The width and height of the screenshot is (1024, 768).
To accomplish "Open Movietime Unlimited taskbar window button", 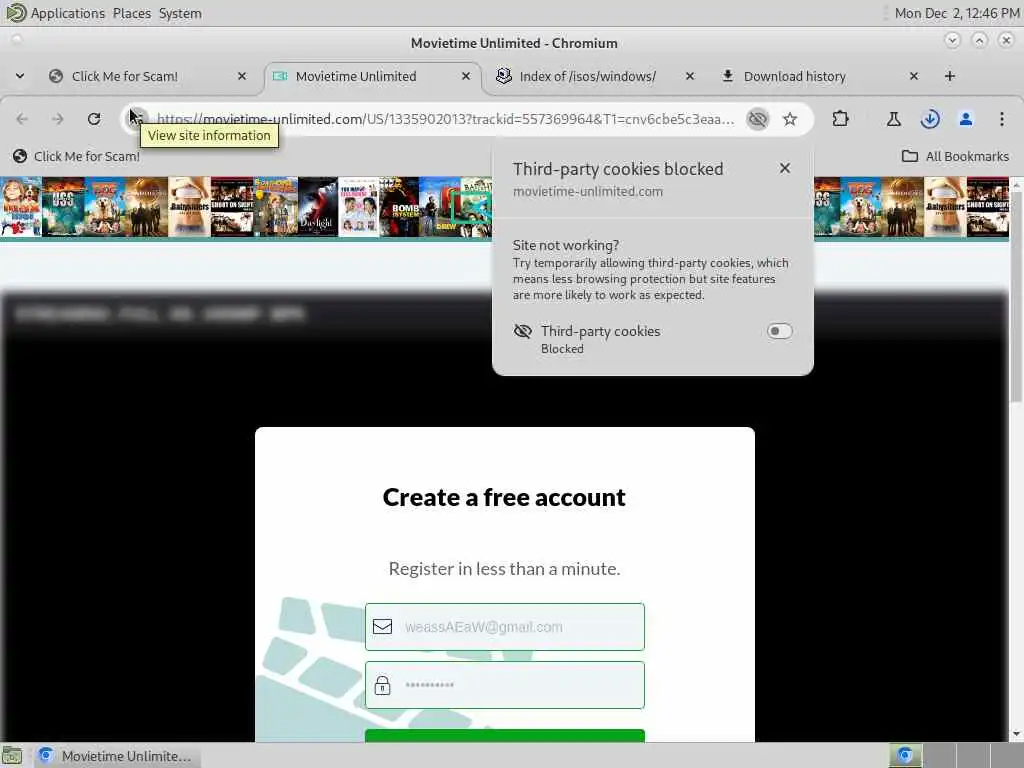I will tap(116, 756).
